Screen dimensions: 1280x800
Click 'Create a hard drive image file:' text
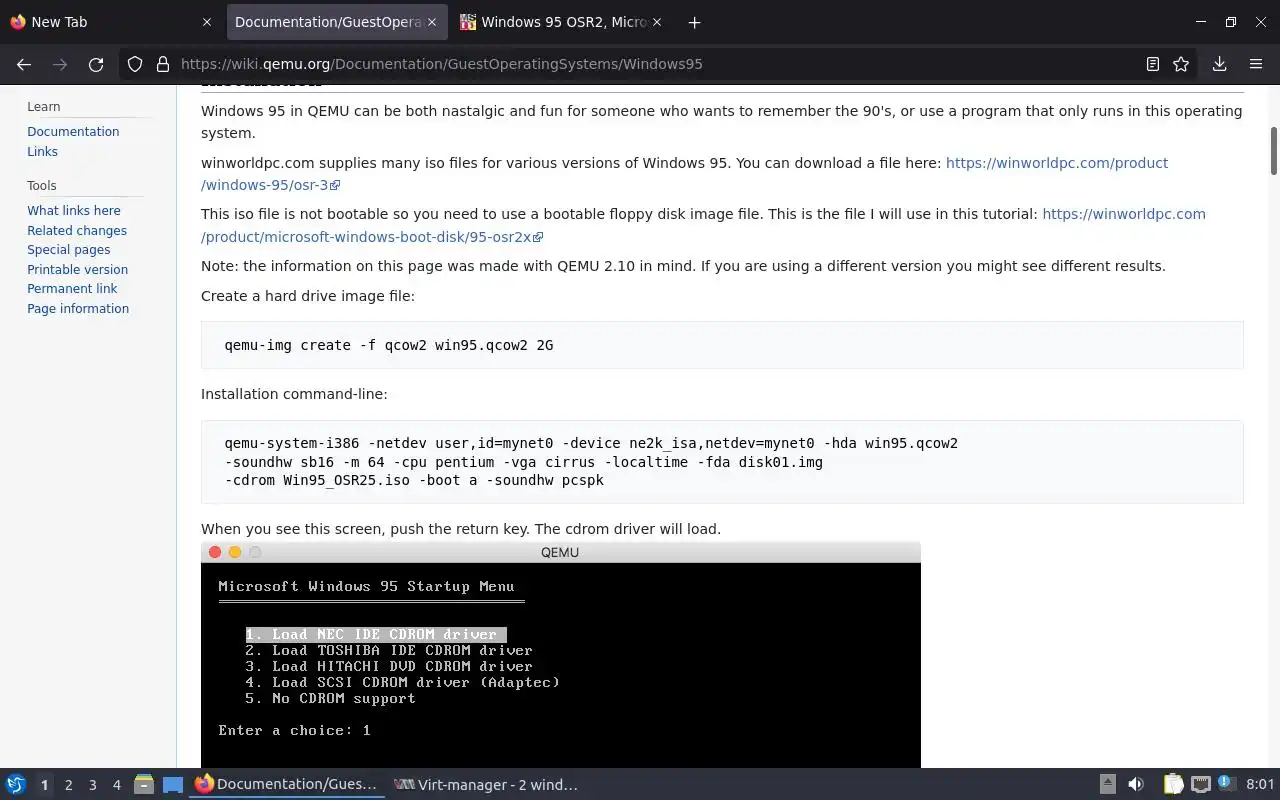307,296
